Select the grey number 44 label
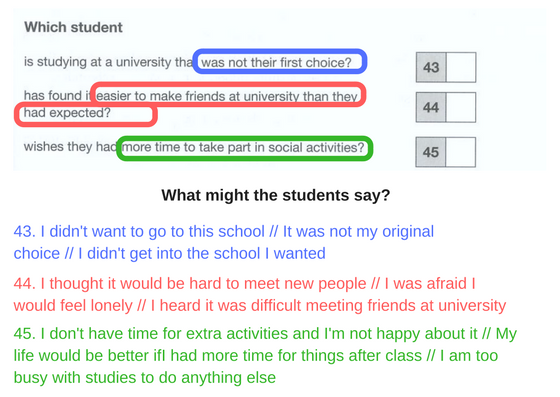Screen dimensions: 560x397 [x=431, y=107]
